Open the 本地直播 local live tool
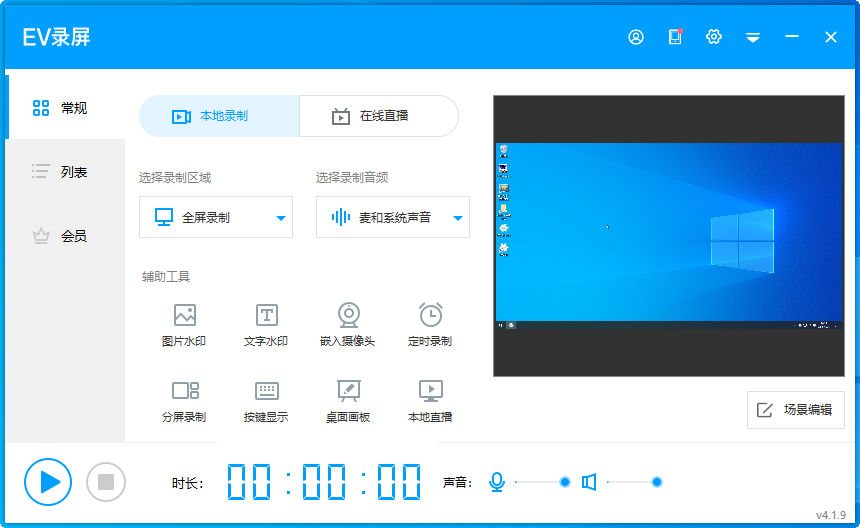 [x=430, y=401]
